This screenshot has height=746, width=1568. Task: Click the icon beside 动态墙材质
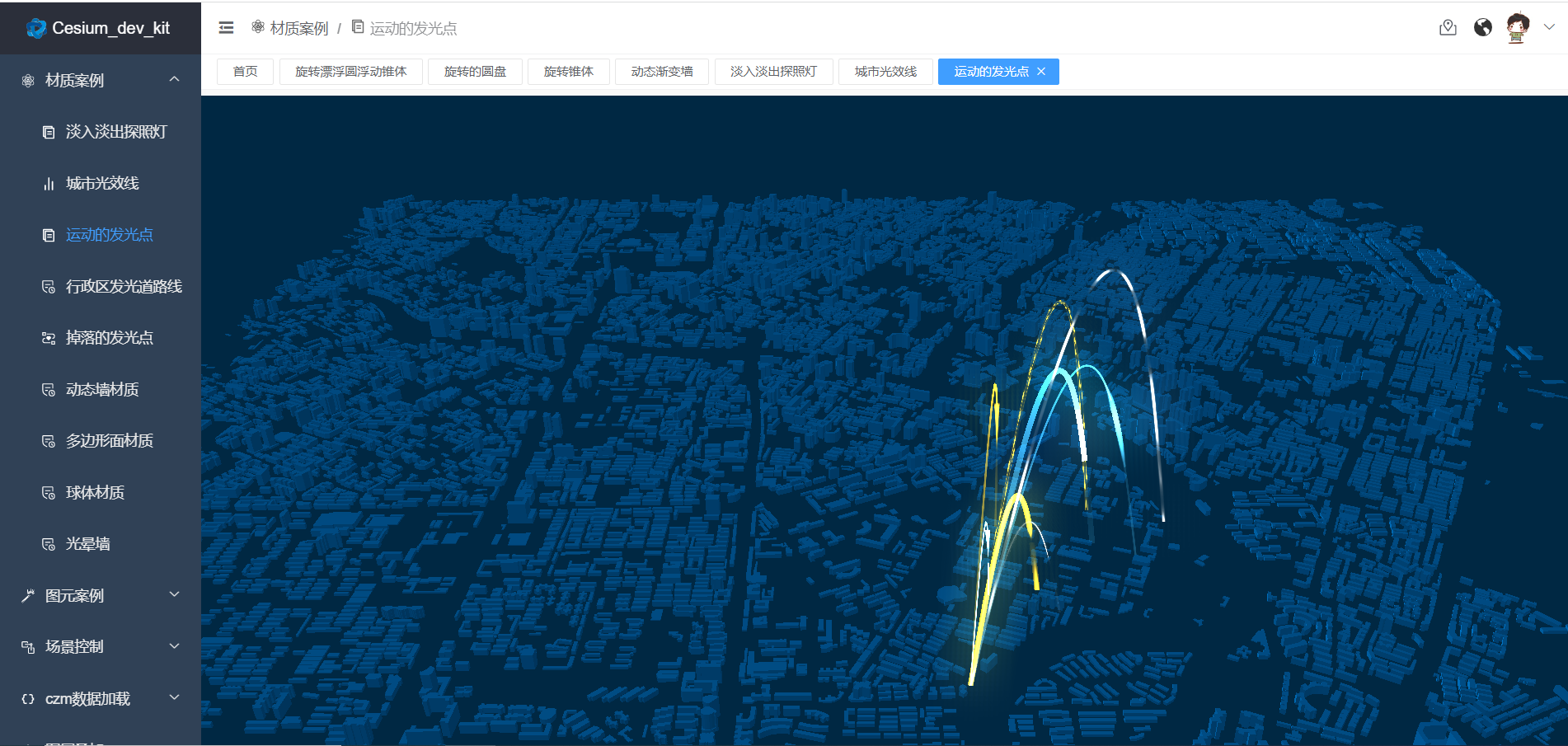(49, 390)
